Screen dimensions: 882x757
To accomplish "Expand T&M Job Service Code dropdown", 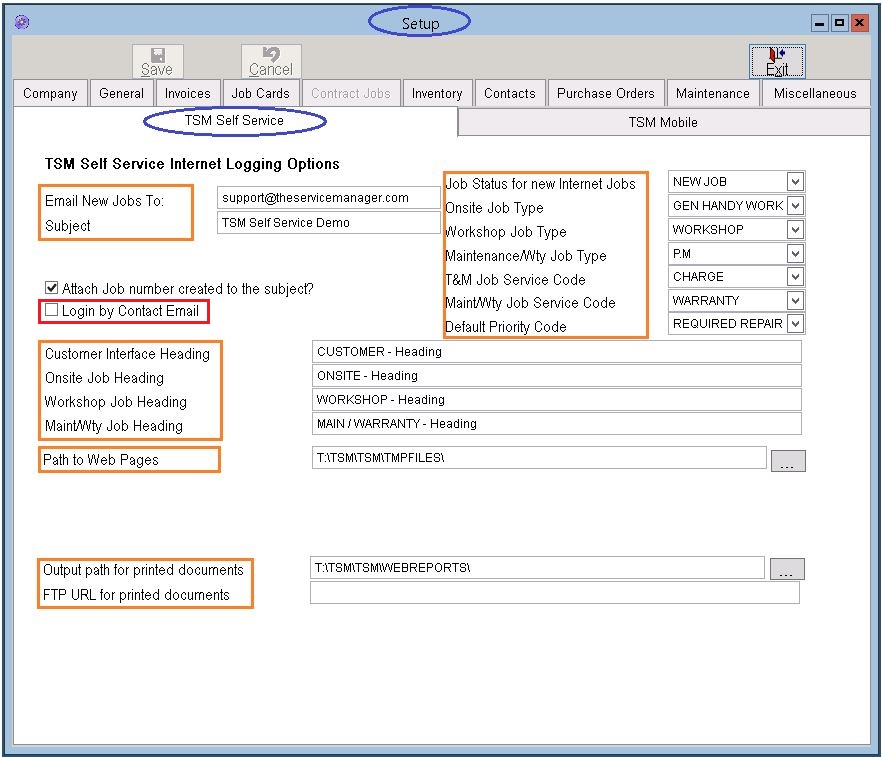I will [x=795, y=277].
